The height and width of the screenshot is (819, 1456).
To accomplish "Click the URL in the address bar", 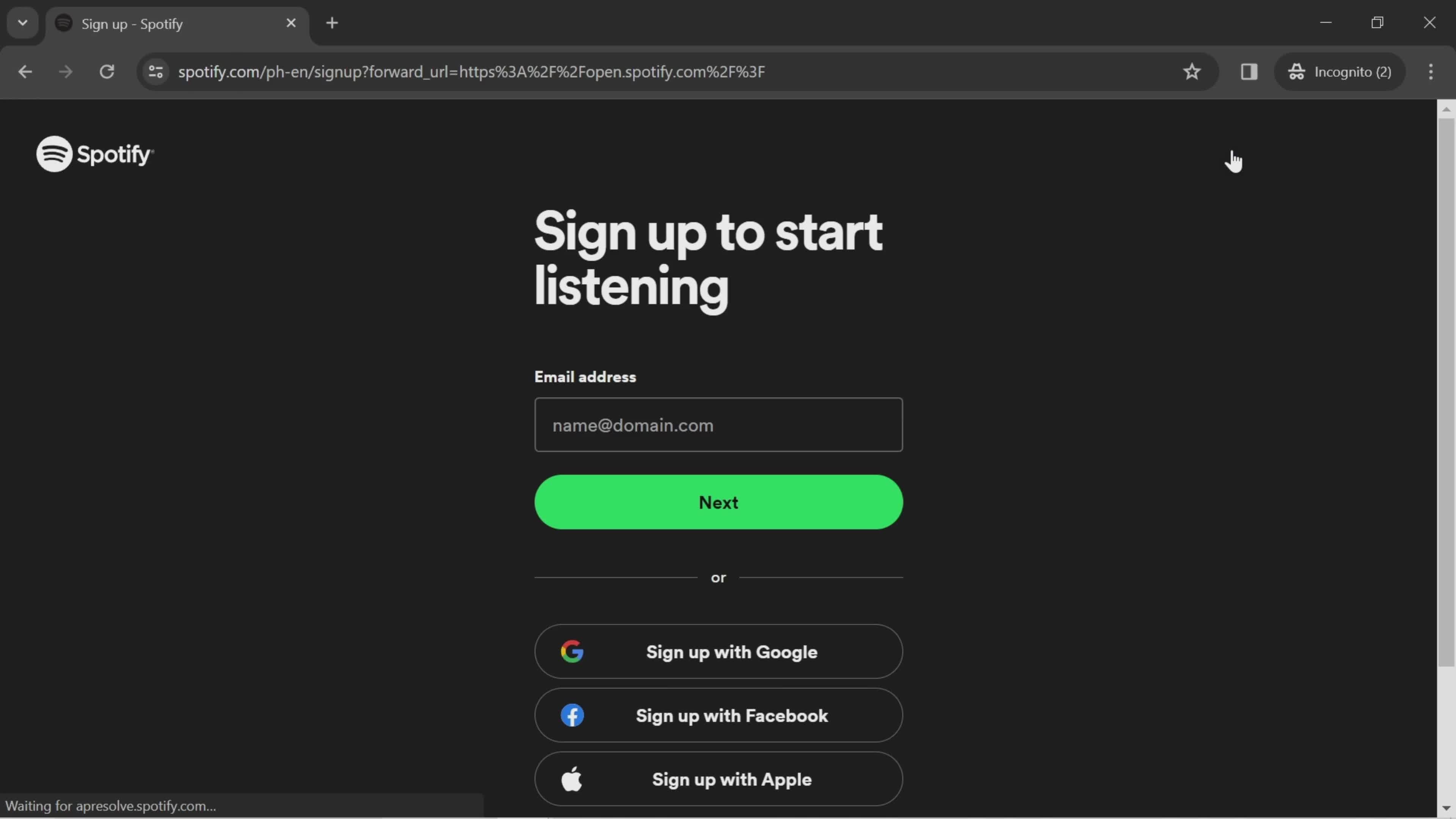I will pos(471,72).
